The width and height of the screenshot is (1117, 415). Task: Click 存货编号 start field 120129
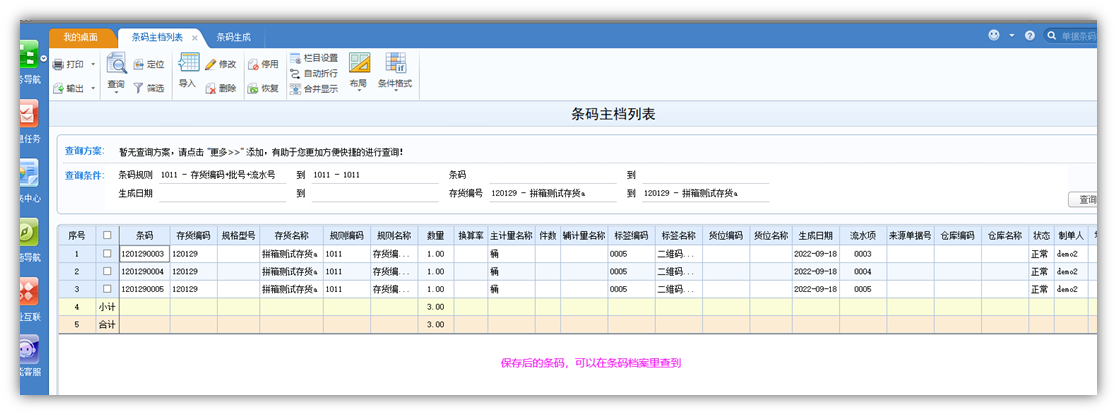pyautogui.click(x=553, y=194)
